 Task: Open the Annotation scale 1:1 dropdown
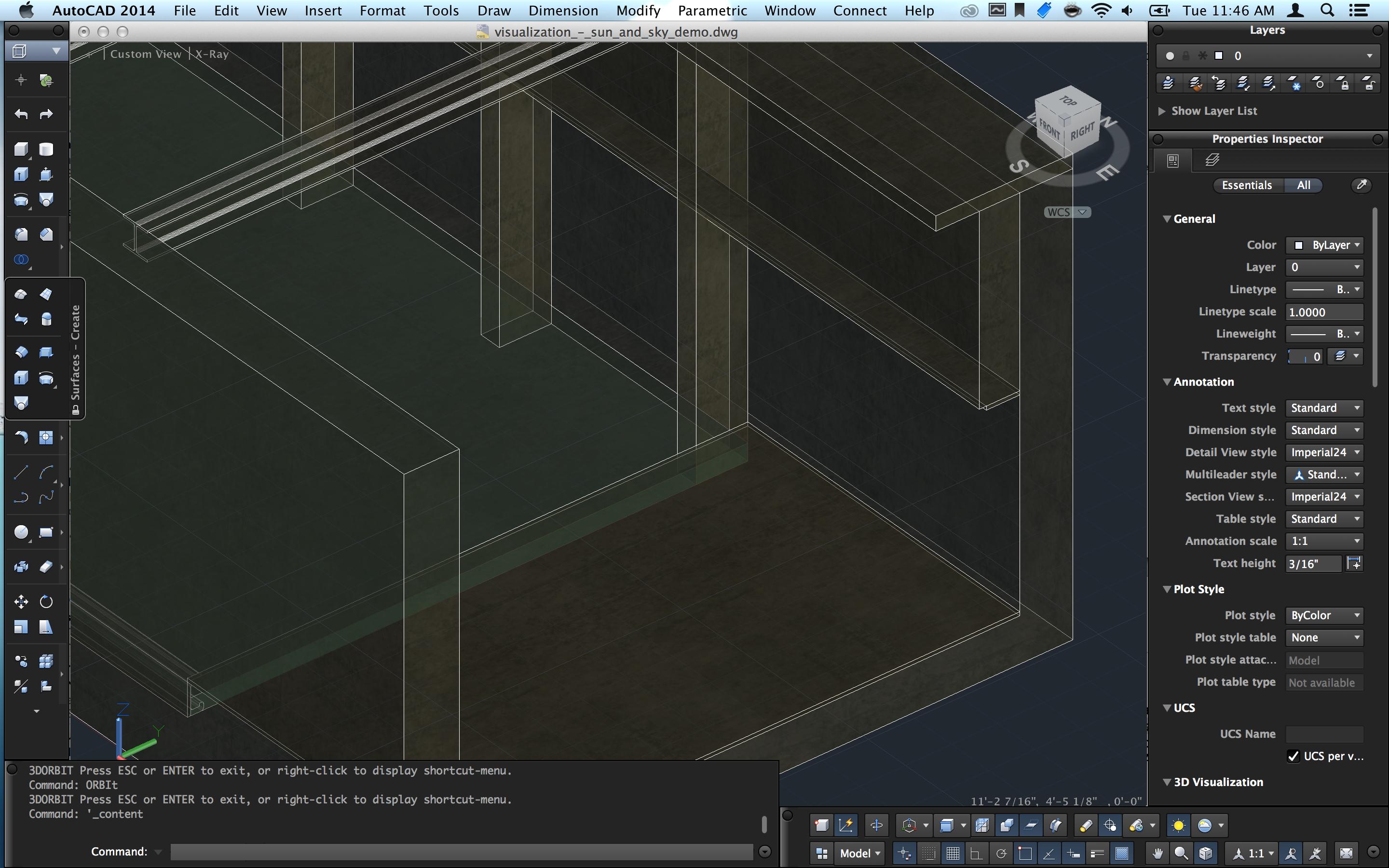point(1324,541)
